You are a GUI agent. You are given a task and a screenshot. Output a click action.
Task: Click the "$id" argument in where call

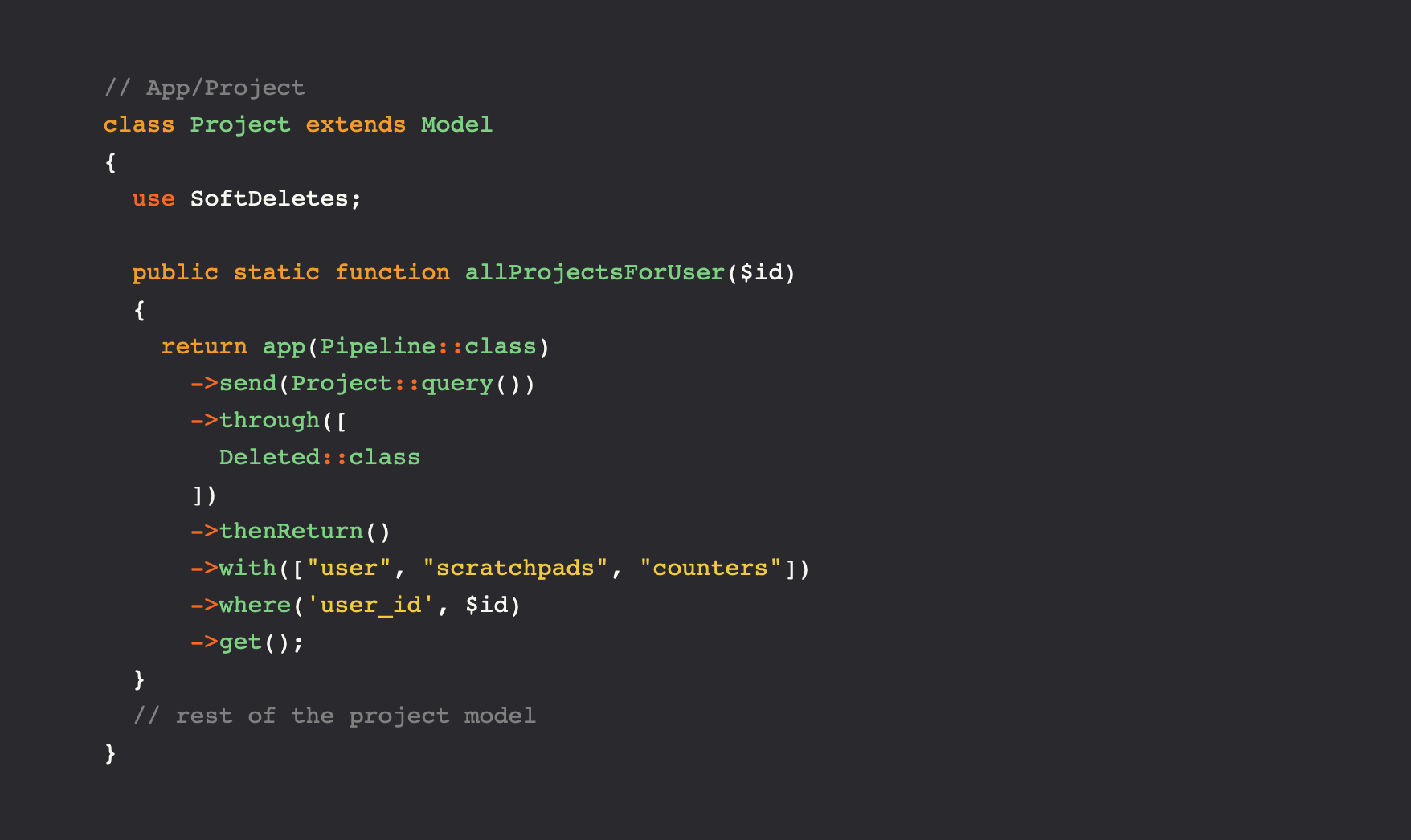point(486,605)
